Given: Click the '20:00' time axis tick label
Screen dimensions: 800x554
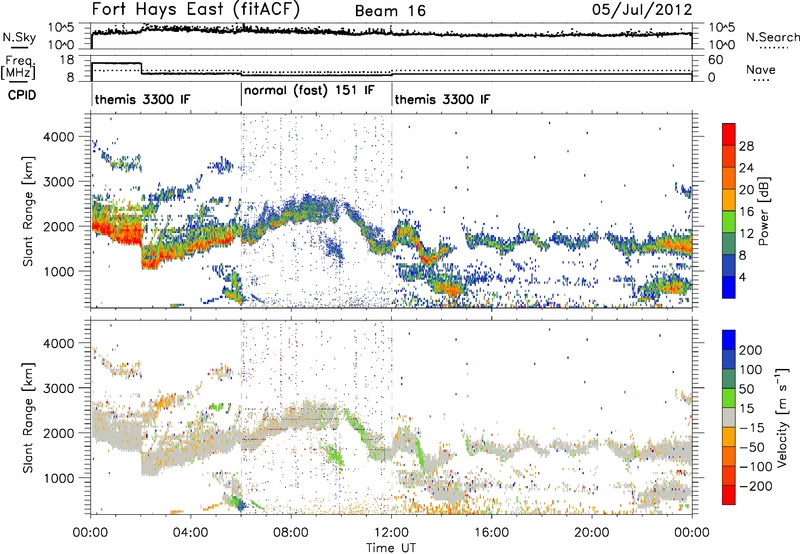Looking at the screenshot, I should coord(591,533).
